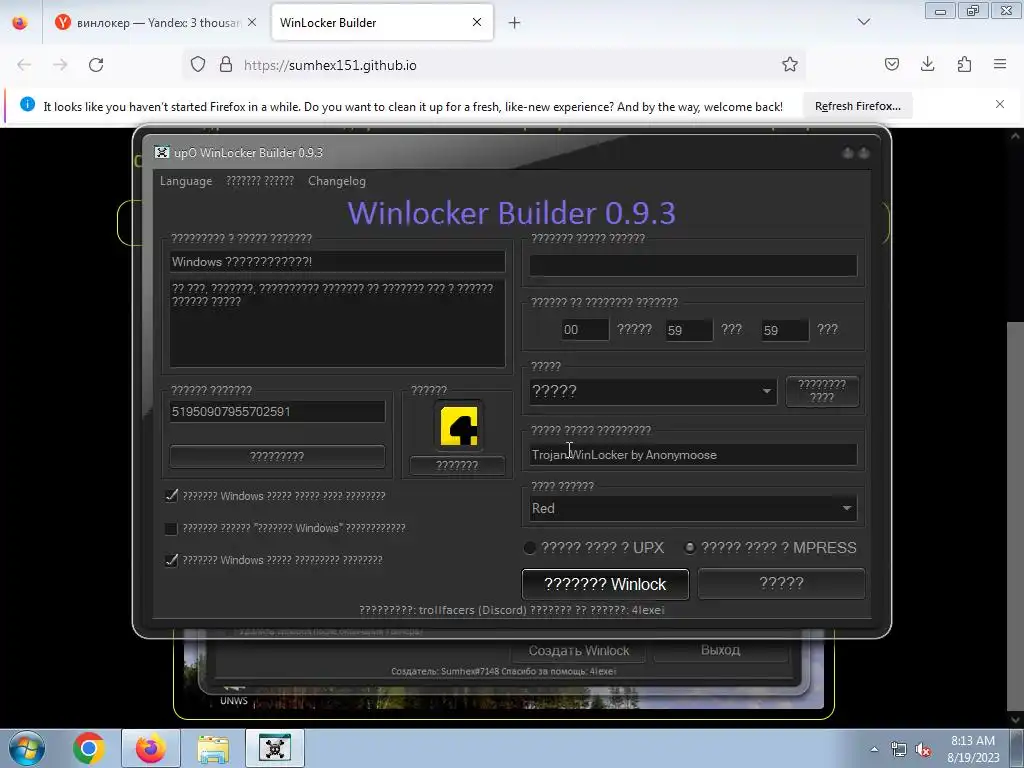Show the list of all tabs
This screenshot has width=1024, height=768.
tap(864, 22)
